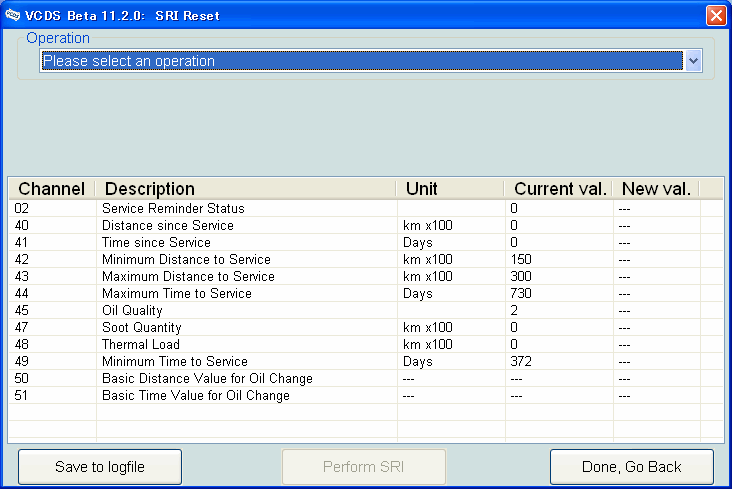Click channel number 50

(x=21, y=378)
